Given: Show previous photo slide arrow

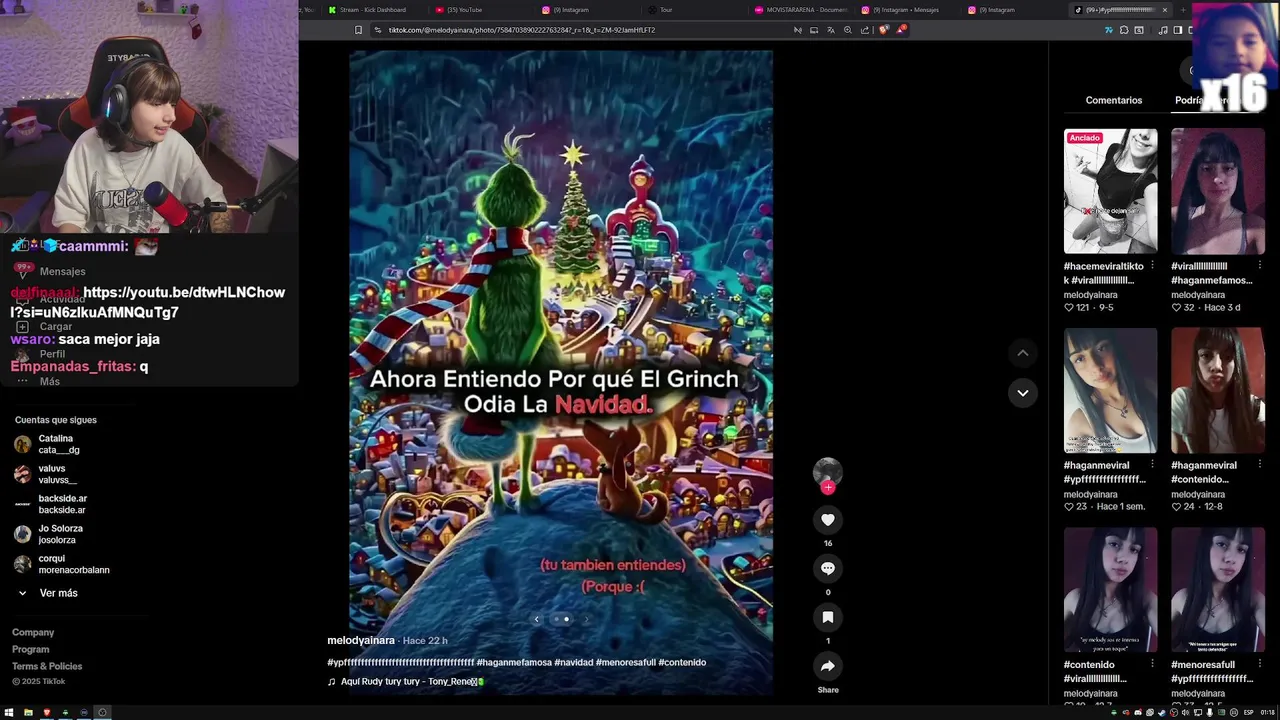Looking at the screenshot, I should [x=536, y=619].
